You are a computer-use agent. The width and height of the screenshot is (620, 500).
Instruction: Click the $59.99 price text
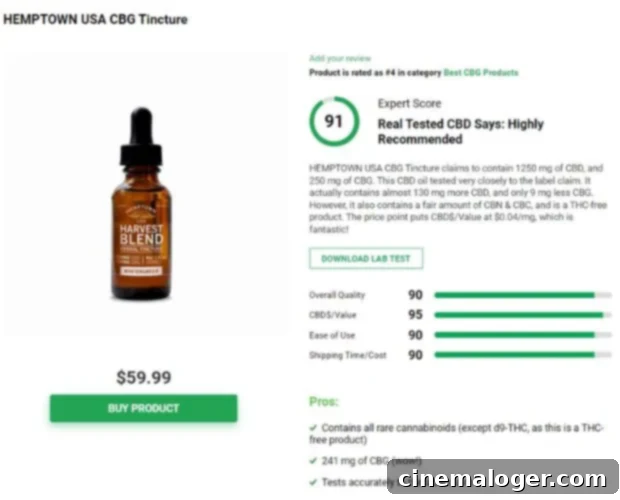[144, 377]
